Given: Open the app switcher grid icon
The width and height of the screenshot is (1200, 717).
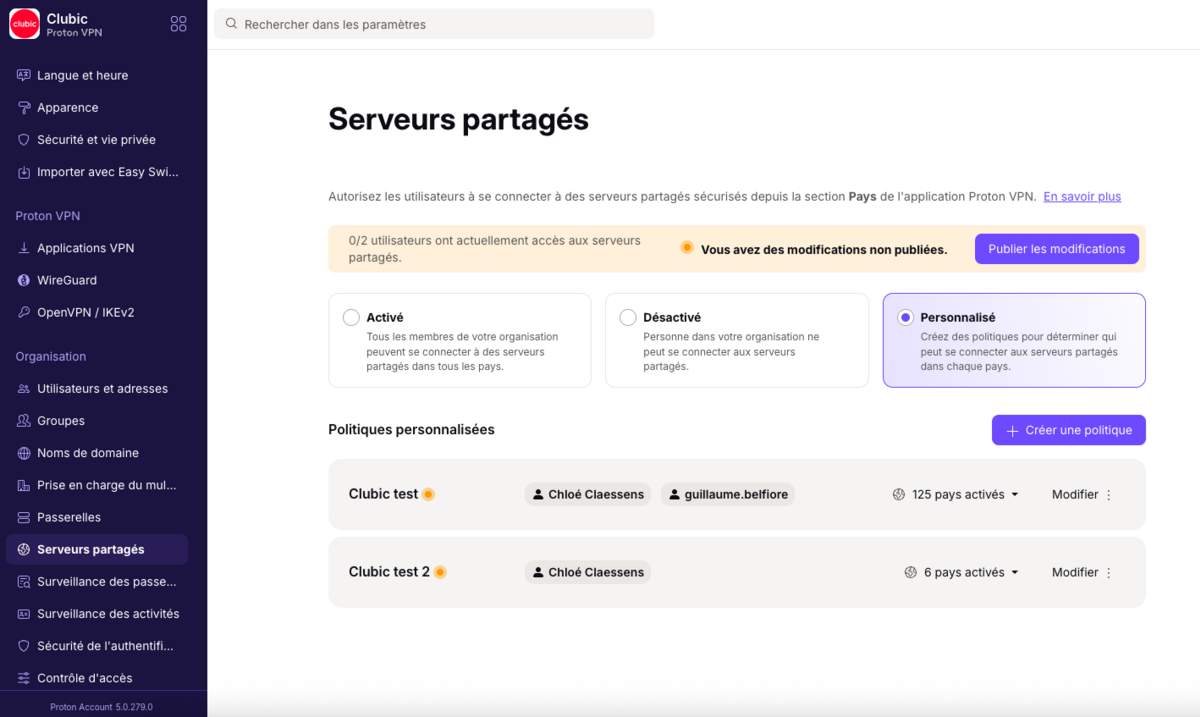Looking at the screenshot, I should pos(179,24).
